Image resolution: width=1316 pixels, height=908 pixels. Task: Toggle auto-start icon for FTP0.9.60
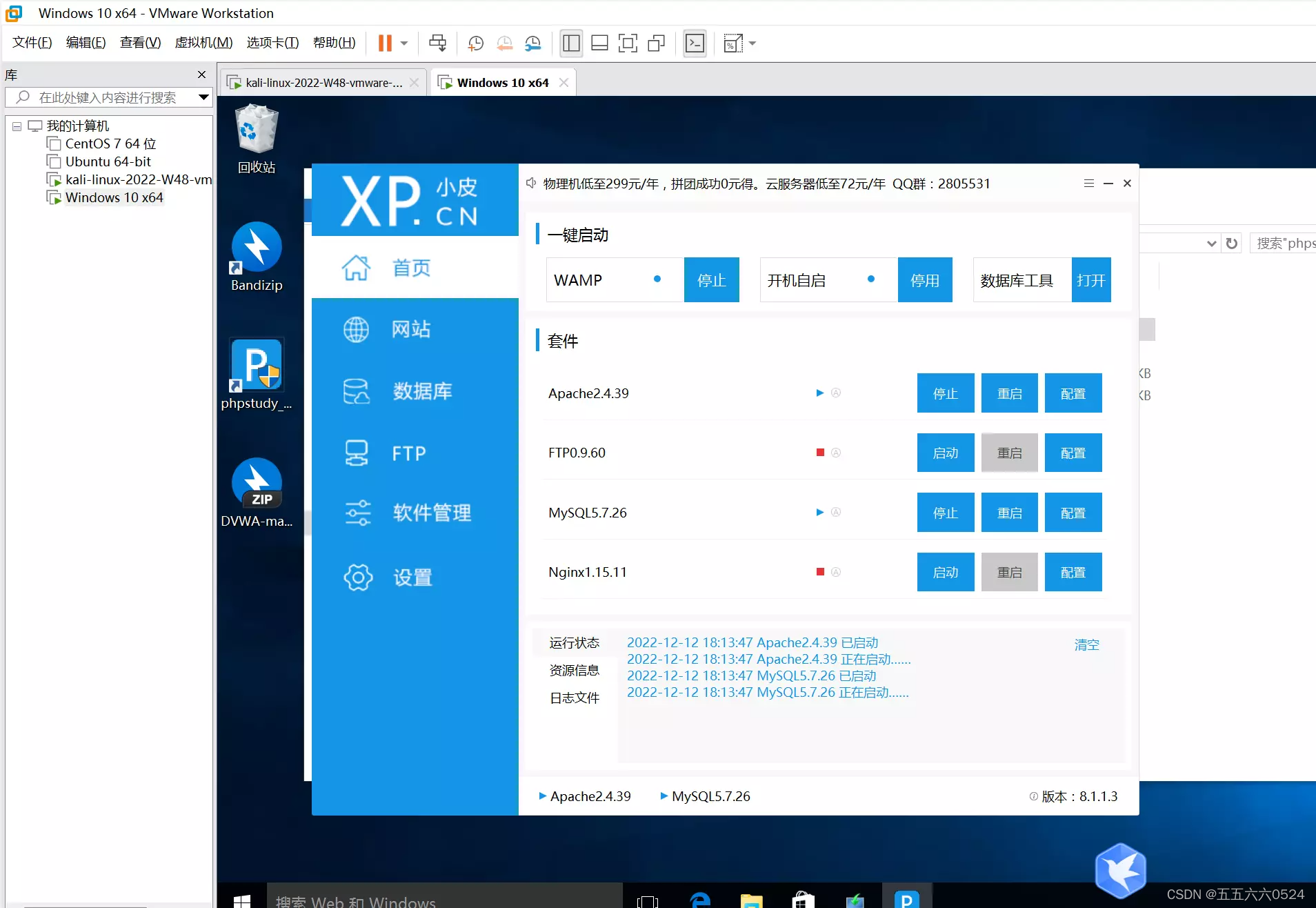[836, 453]
